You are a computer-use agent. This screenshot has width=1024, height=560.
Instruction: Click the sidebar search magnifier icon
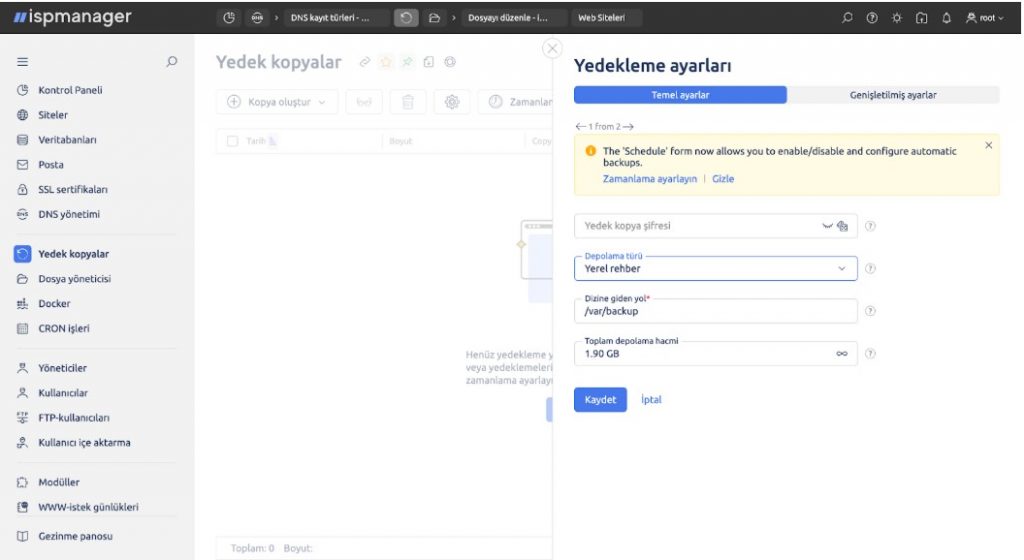pyautogui.click(x=172, y=61)
